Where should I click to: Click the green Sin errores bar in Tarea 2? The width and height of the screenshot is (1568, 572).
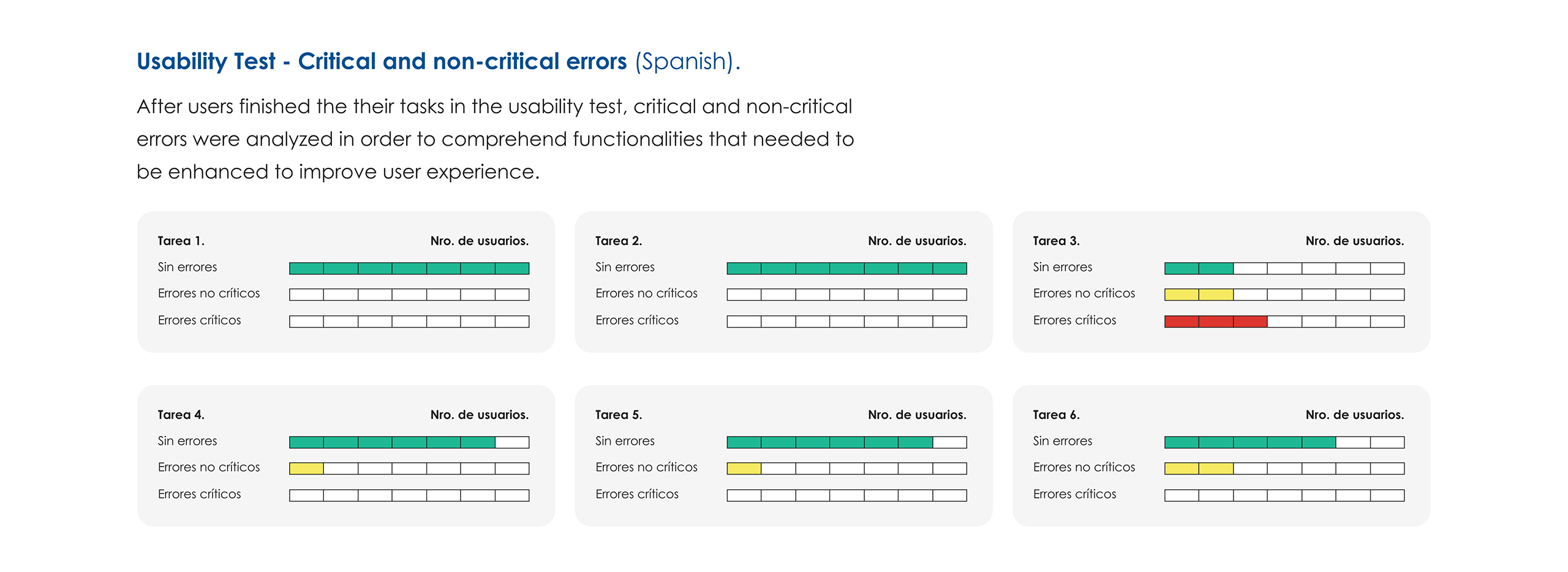tap(846, 268)
